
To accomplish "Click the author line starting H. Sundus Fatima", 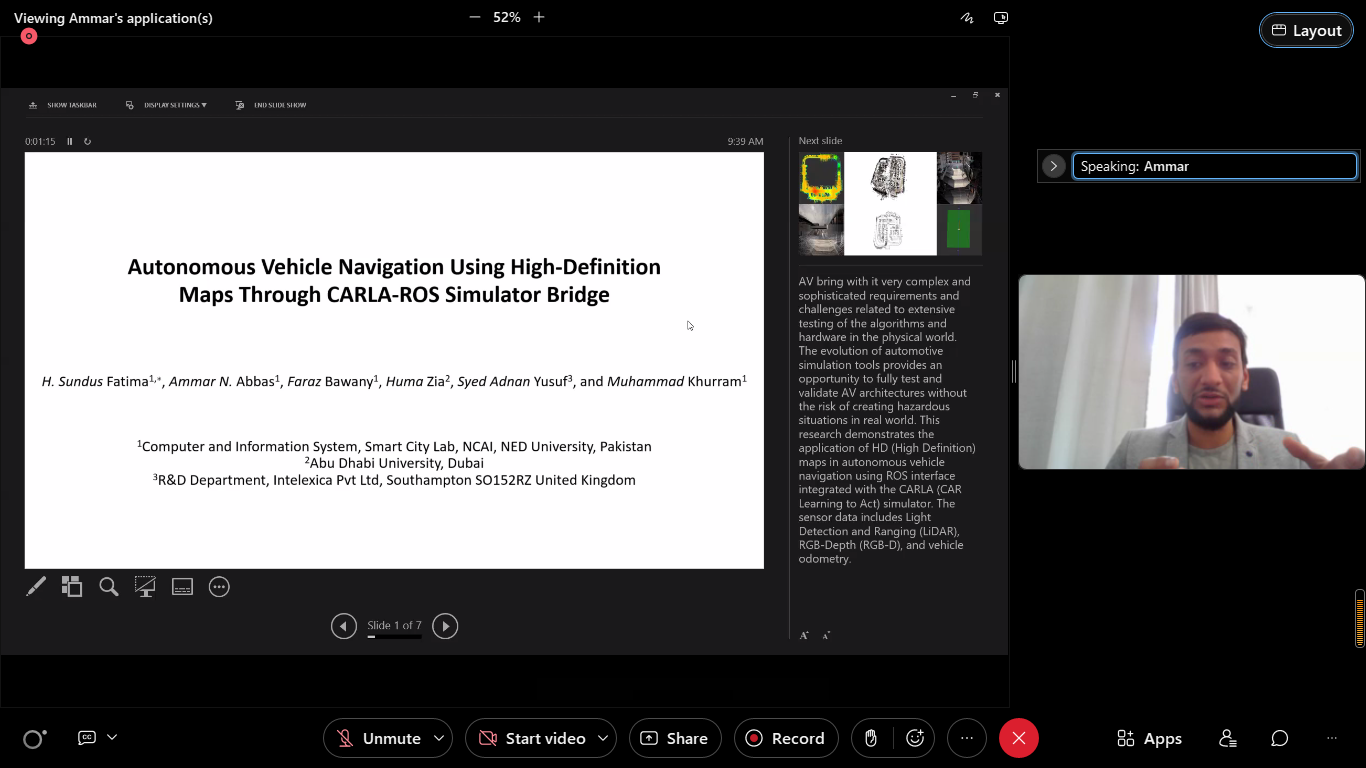I will coord(394,381).
